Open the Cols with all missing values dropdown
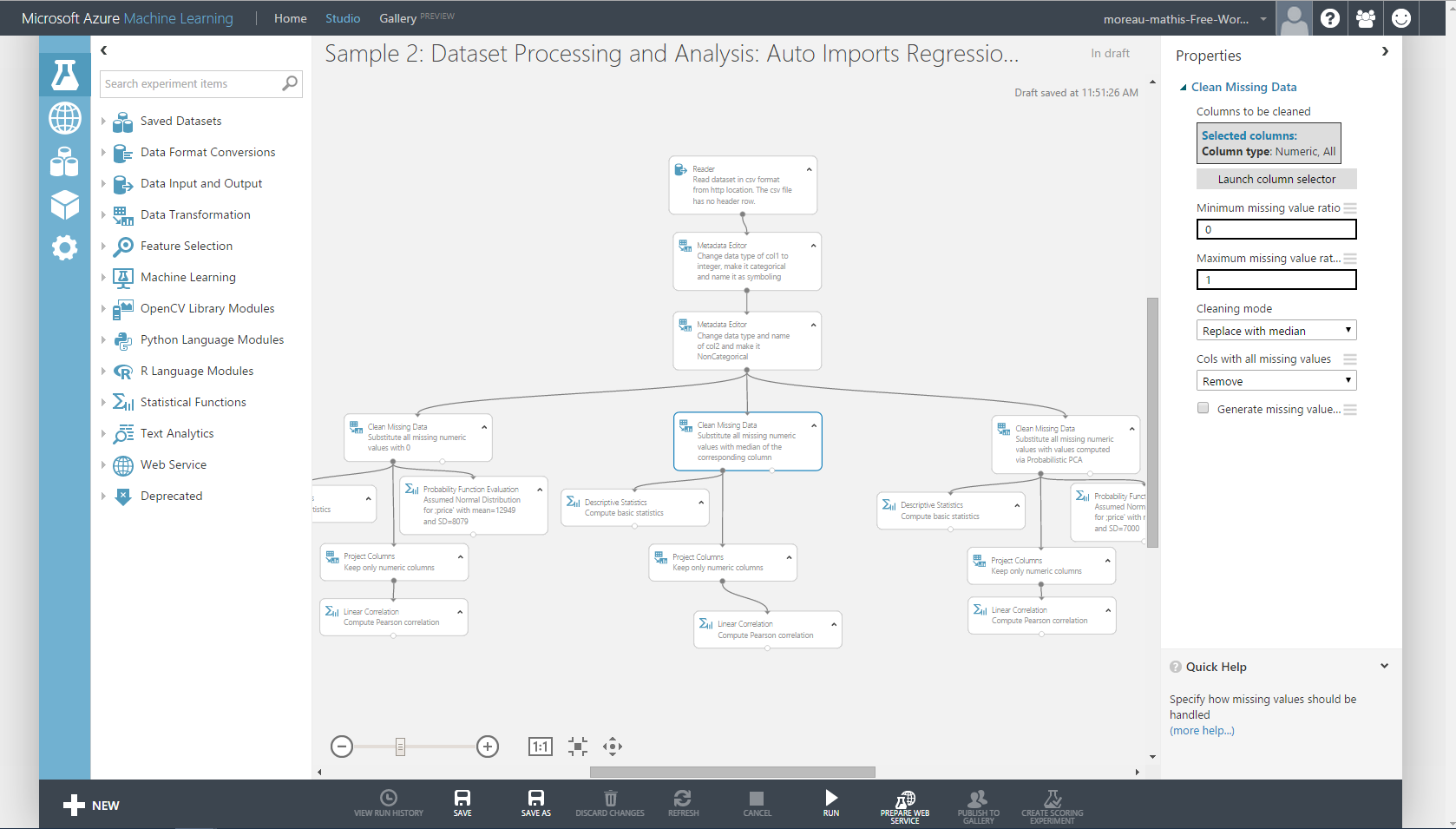 (x=1276, y=380)
